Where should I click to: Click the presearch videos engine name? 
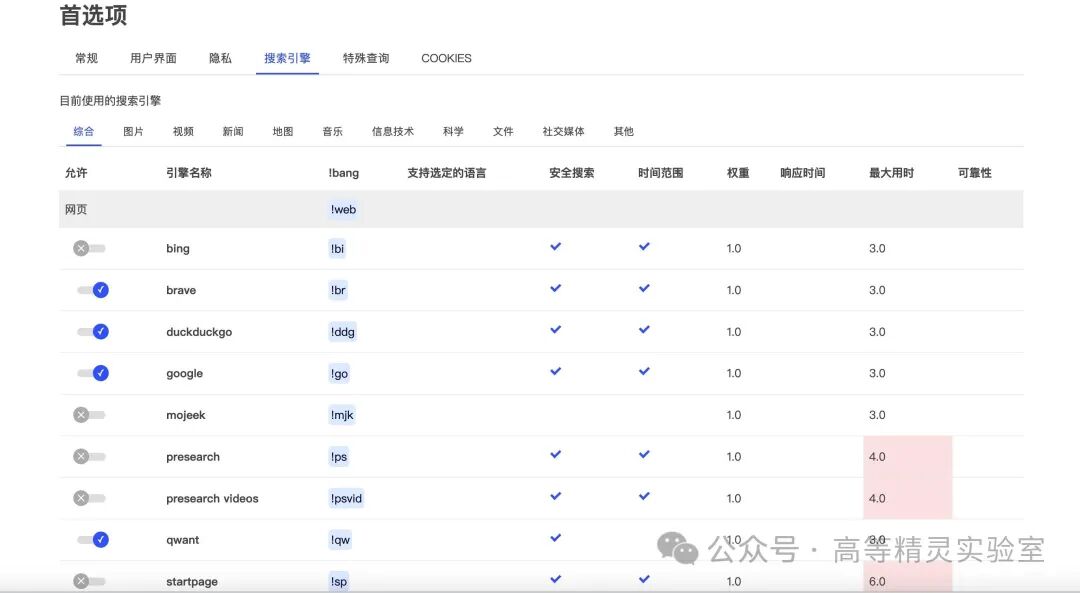(x=212, y=499)
